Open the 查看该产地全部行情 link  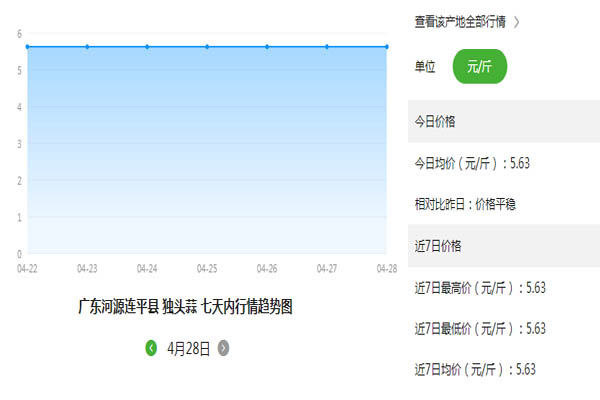tap(460, 21)
